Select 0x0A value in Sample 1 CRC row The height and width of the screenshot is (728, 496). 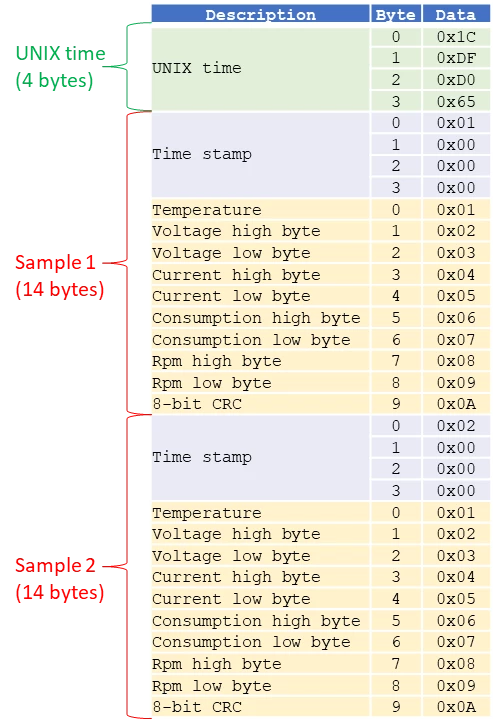tap(456, 403)
